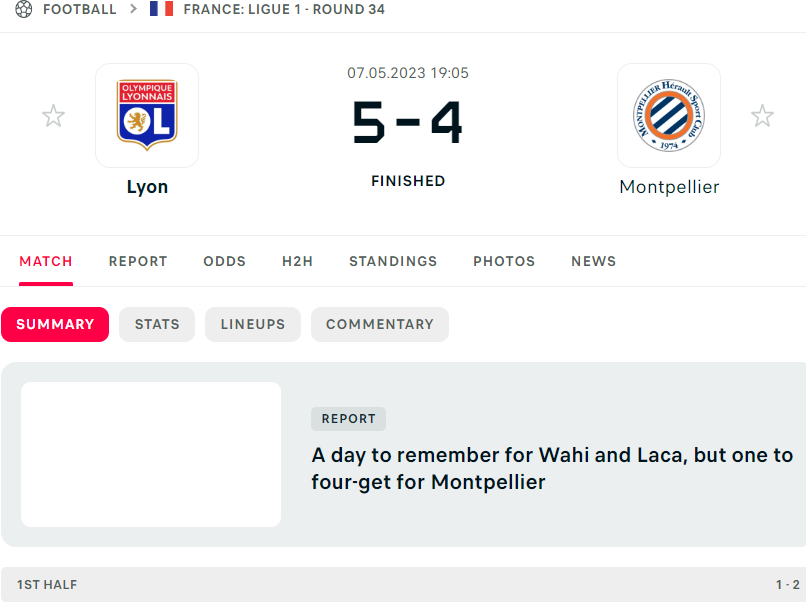The image size is (806, 612).
Task: Open the COMMENTARY section
Action: point(380,324)
